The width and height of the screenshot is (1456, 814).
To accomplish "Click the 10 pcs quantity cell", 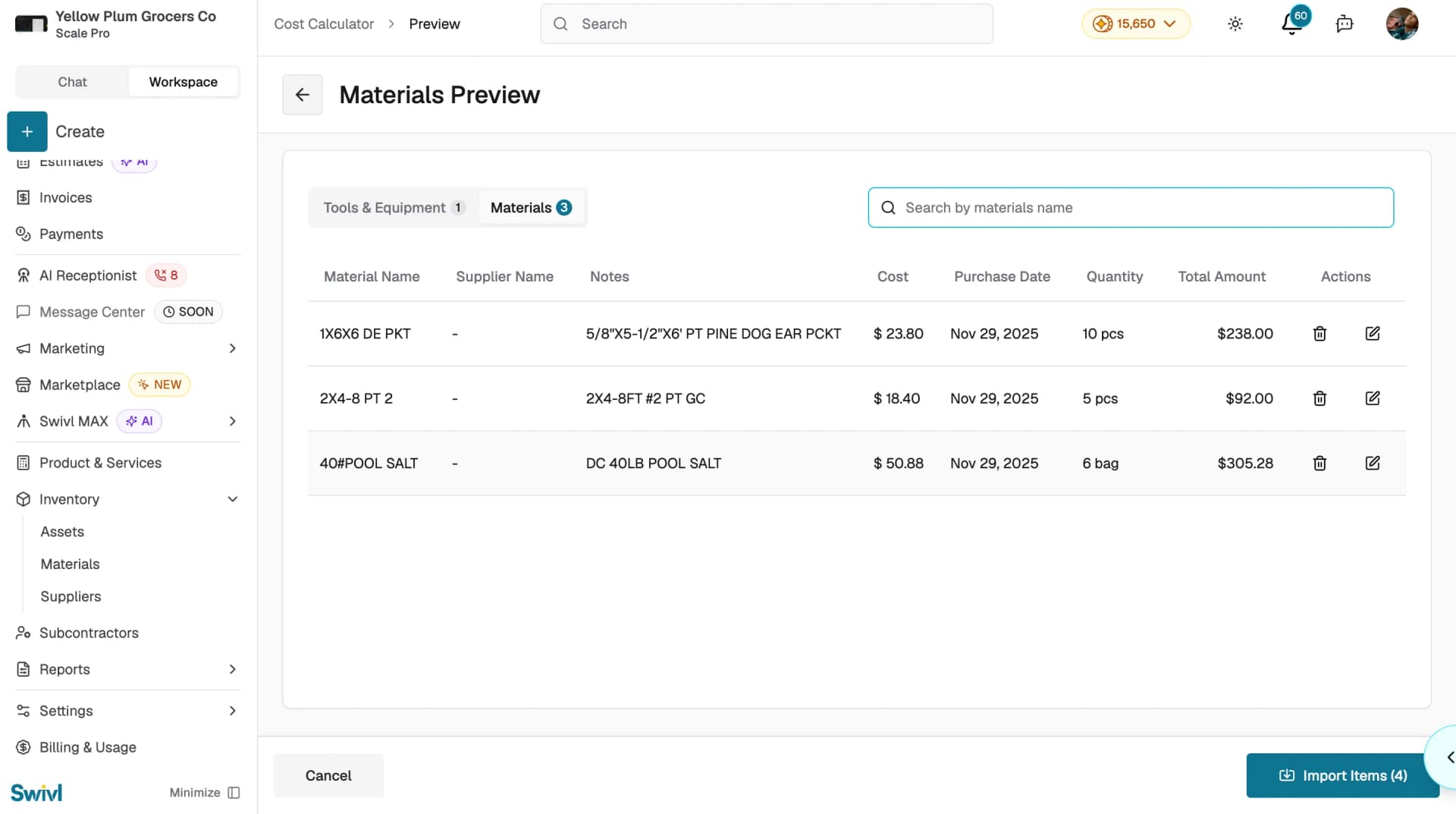I will 1103,334.
